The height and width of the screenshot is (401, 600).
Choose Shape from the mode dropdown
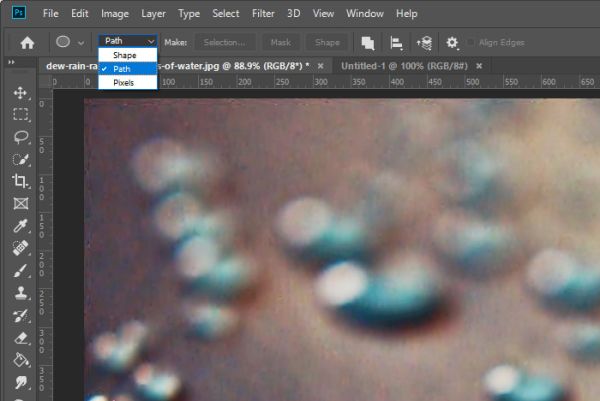click(x=128, y=55)
